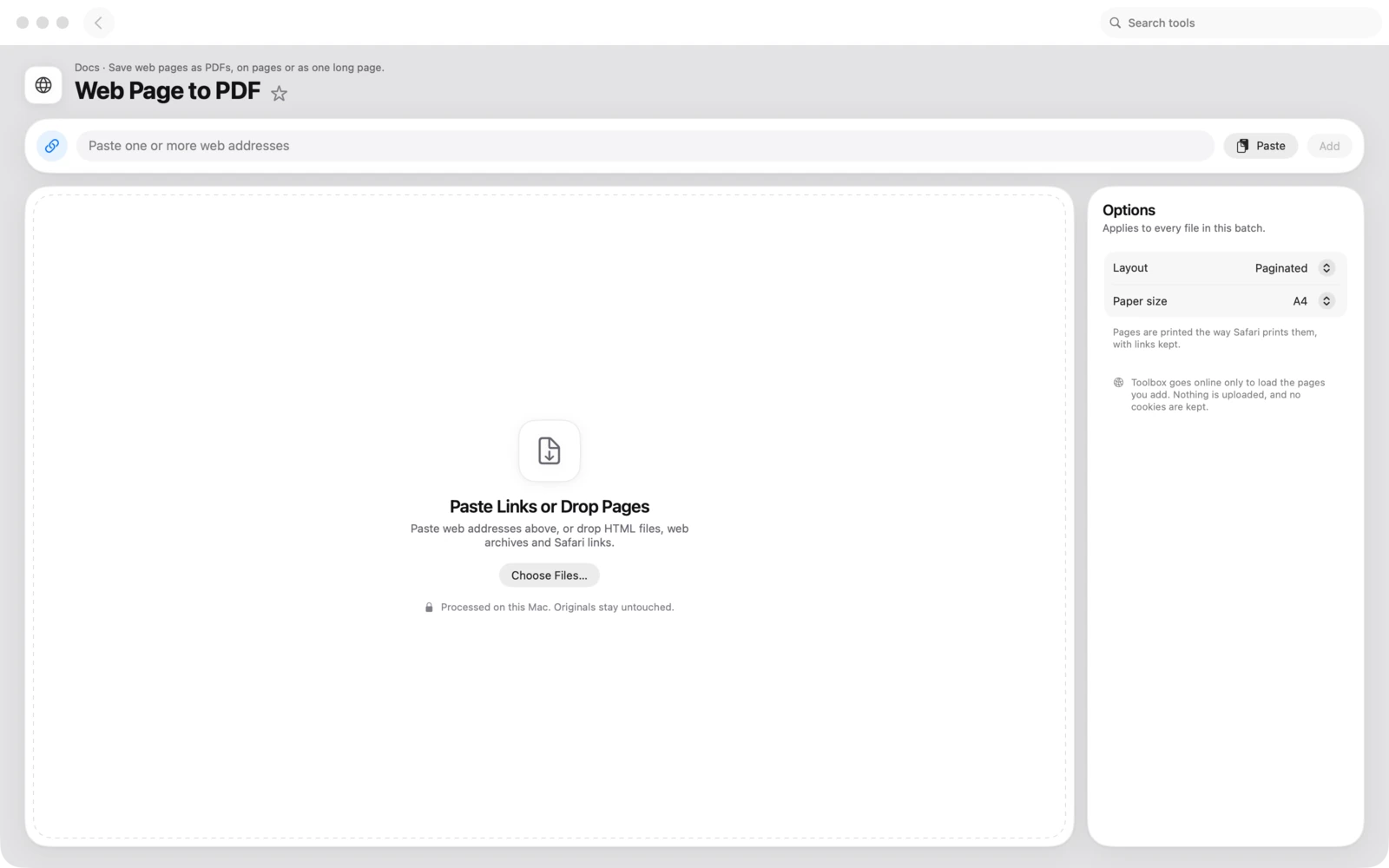
Task: Click 'Toolbox goes online only' privacy text
Action: click(x=1228, y=395)
